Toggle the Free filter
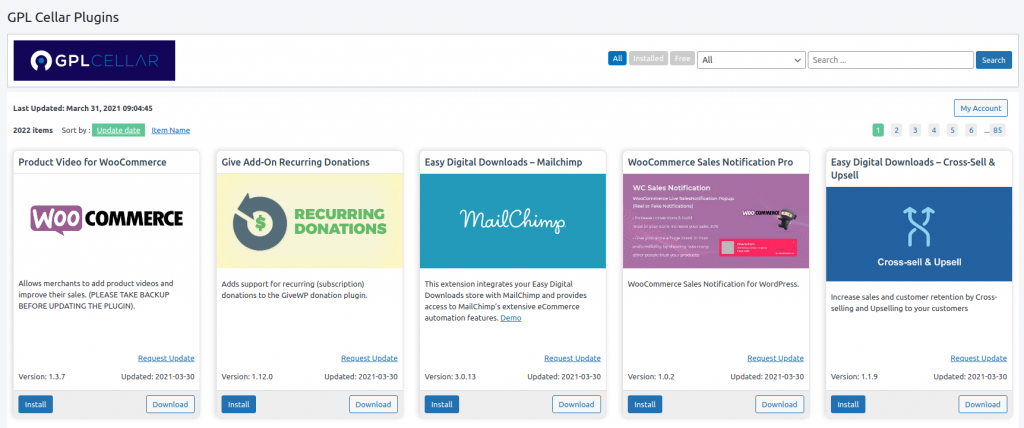 tap(682, 58)
